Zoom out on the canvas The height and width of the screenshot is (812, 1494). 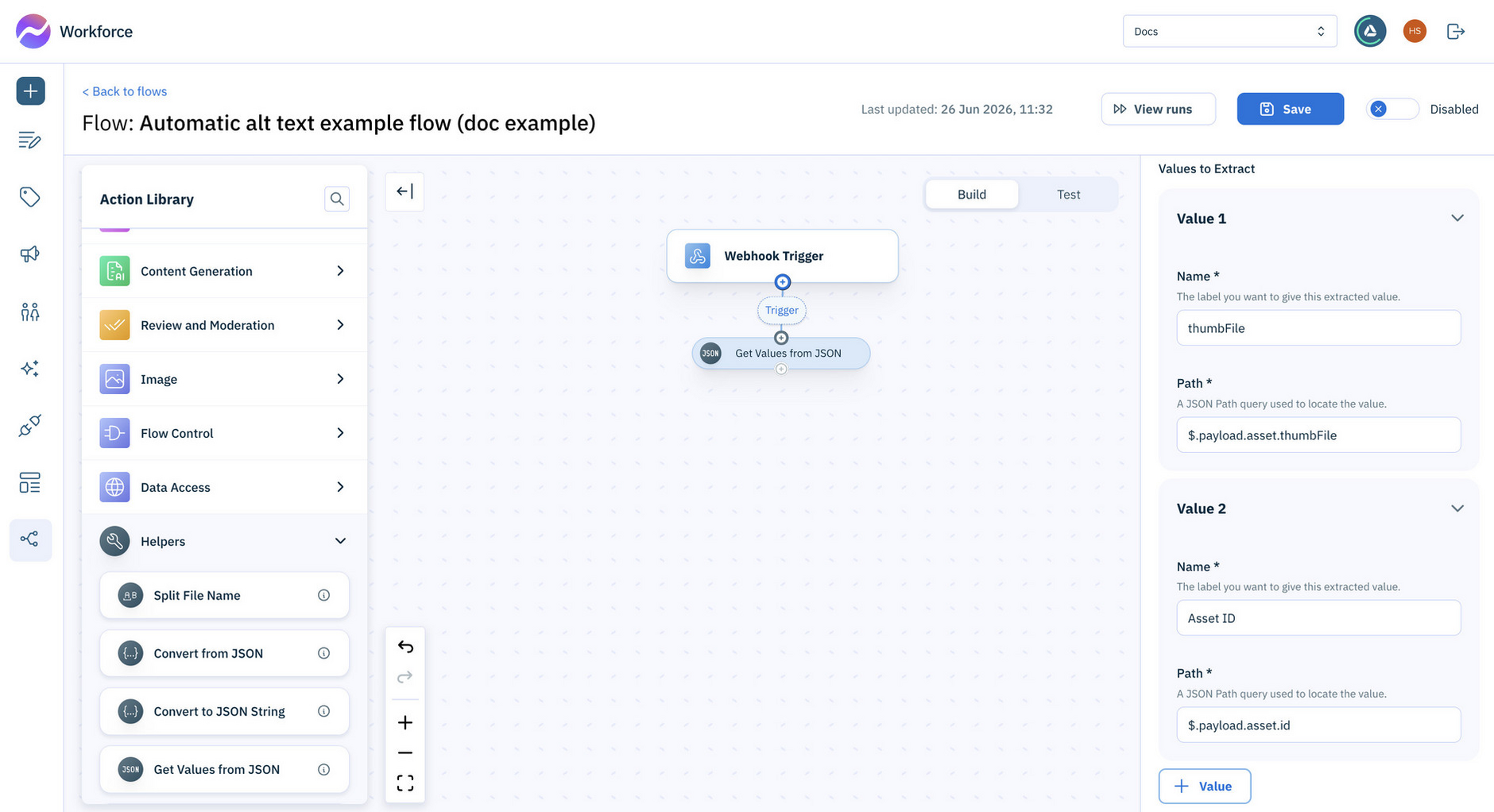[x=405, y=752]
